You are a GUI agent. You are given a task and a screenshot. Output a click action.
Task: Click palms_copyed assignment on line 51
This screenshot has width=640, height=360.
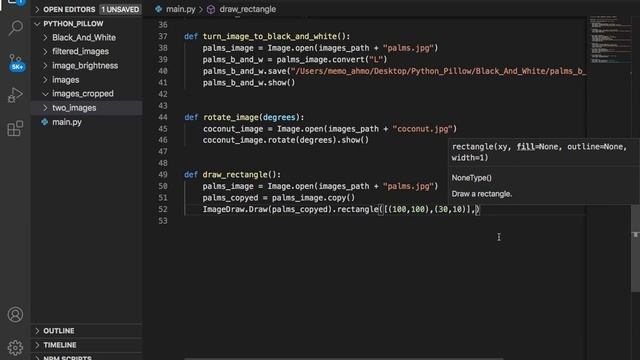(x=279, y=198)
